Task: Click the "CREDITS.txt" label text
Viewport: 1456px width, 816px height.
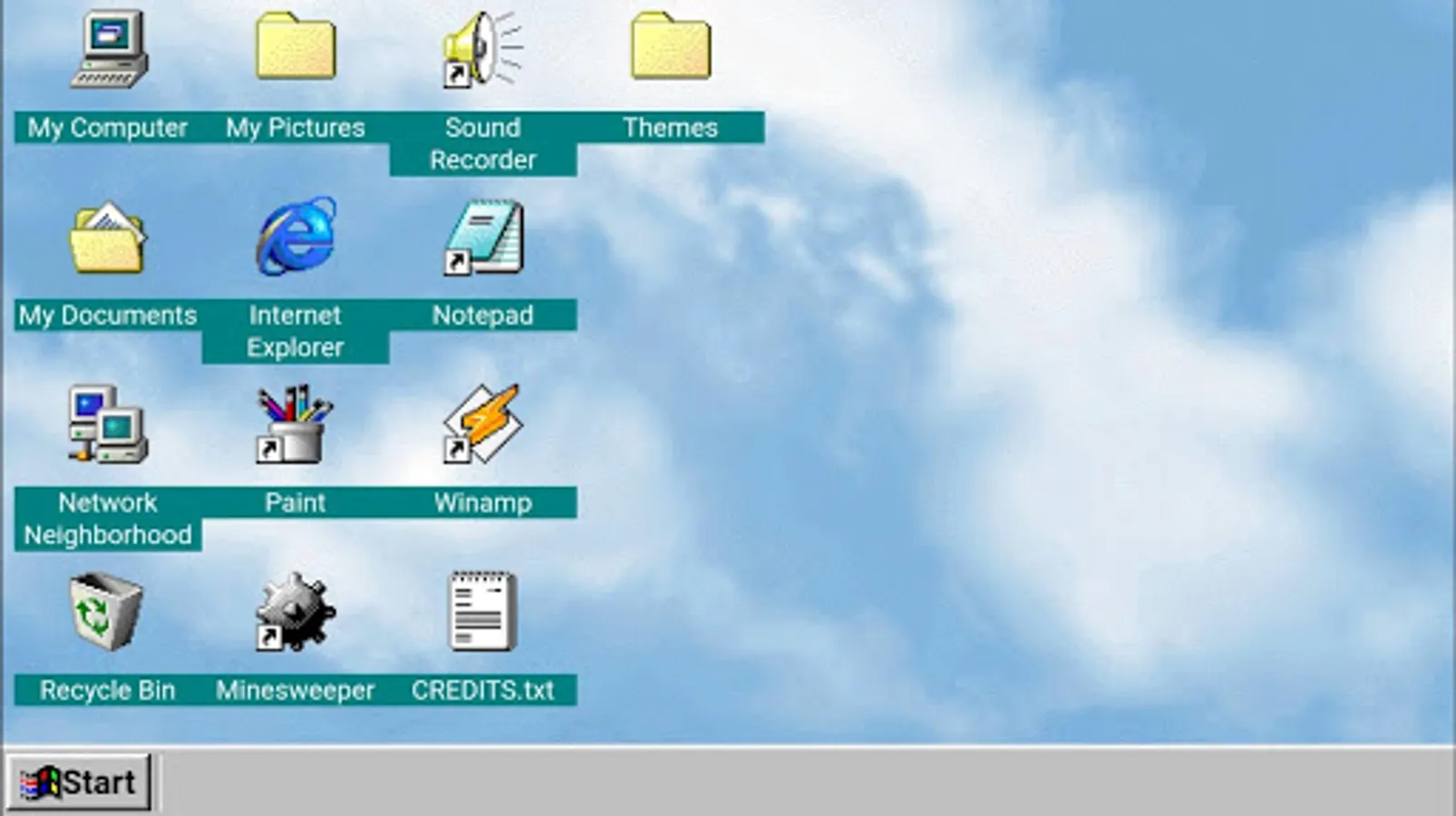Action: (483, 691)
